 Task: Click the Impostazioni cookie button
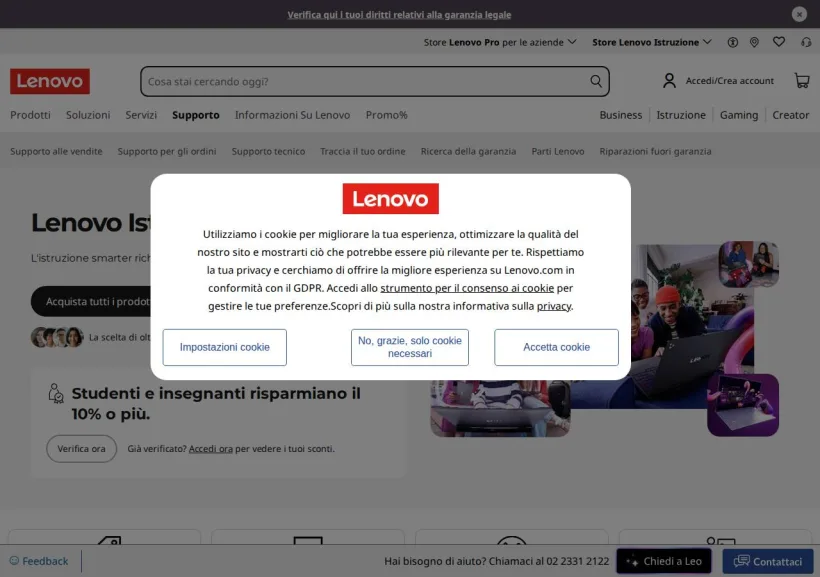(224, 347)
